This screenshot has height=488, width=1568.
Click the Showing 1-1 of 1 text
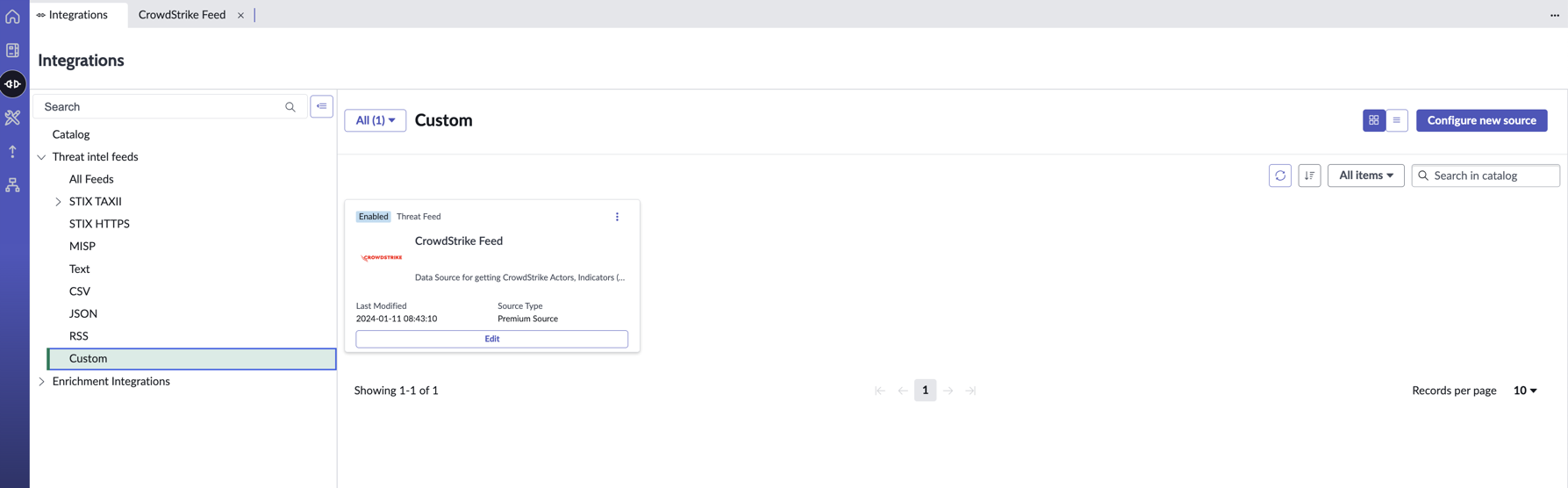click(397, 391)
